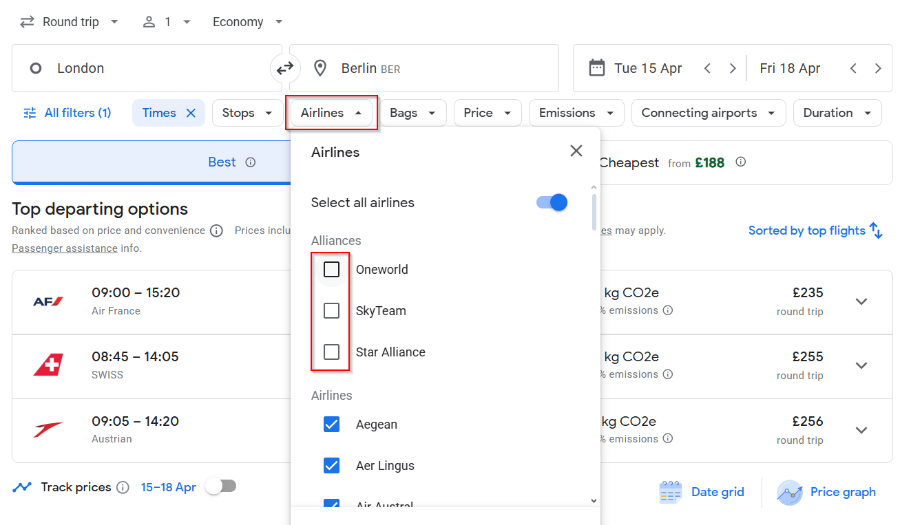Image resolution: width=900 pixels, height=525 pixels.
Task: Click the London origin circle icon
Action: 36,68
